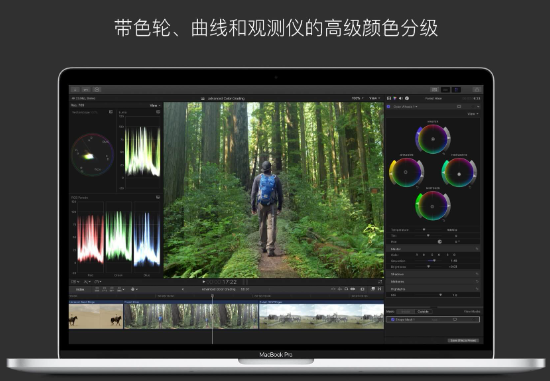Open Vectorscope settings icon
550x381 pixels.
[111, 112]
